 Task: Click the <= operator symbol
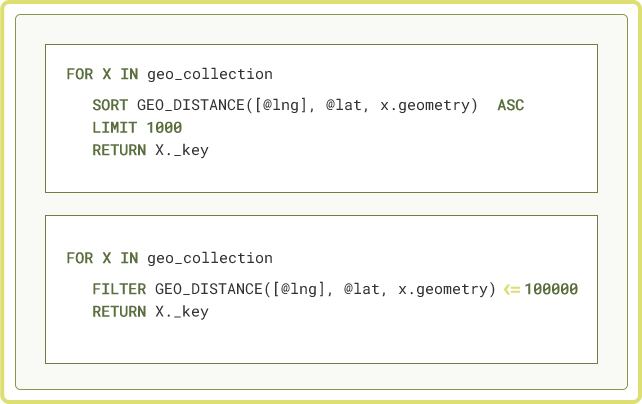[512, 289]
